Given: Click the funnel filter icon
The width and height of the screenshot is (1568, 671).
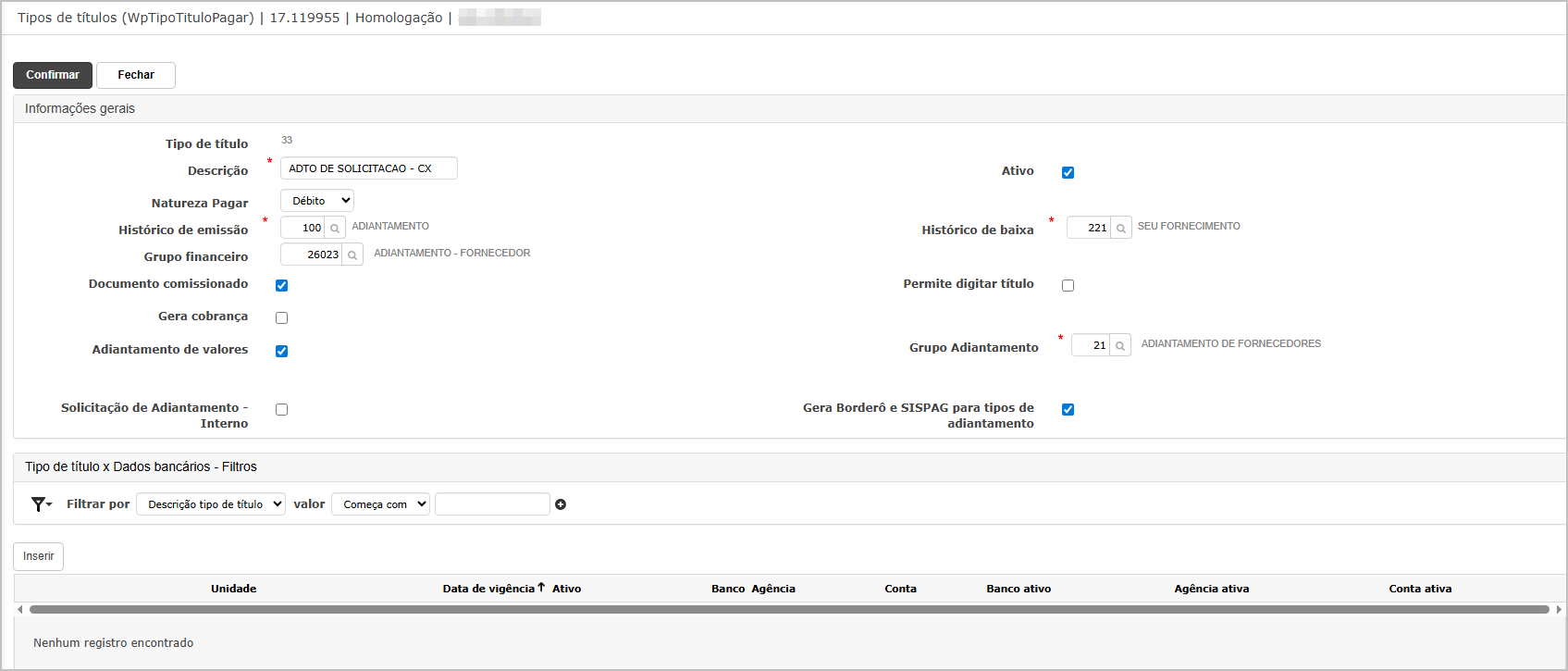Looking at the screenshot, I should tap(40, 504).
